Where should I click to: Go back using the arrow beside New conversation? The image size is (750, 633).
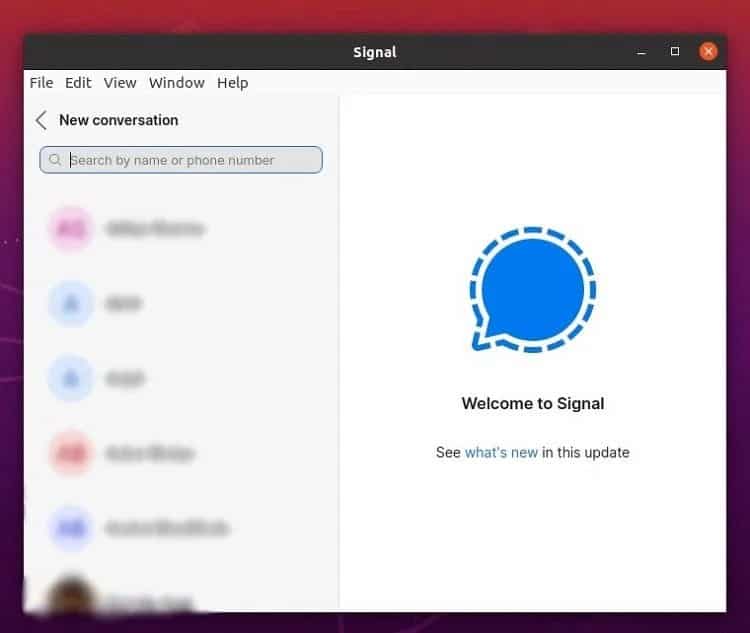[x=42, y=120]
